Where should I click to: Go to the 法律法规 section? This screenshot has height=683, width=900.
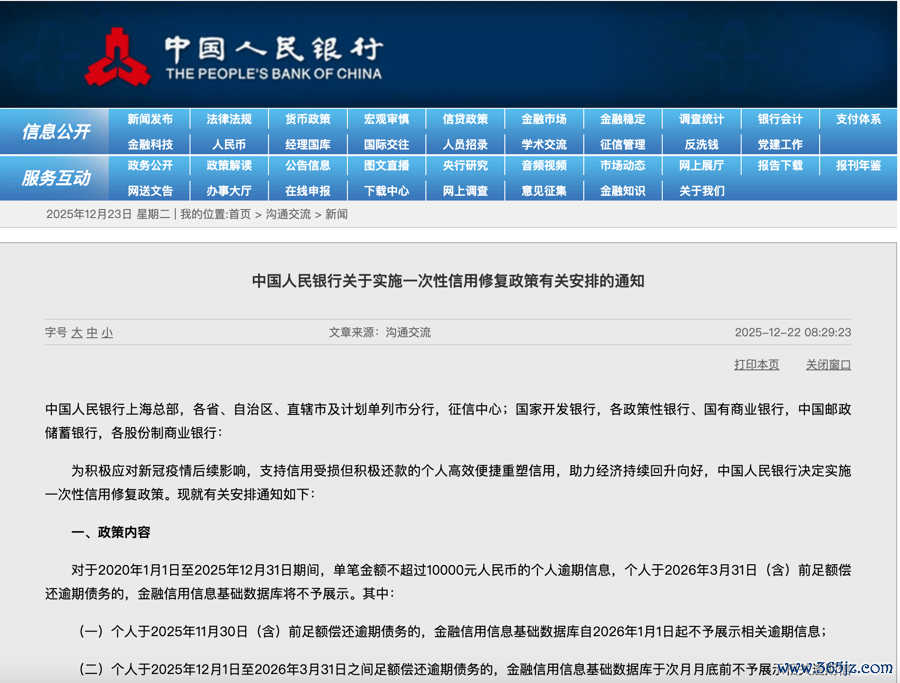click(x=229, y=119)
